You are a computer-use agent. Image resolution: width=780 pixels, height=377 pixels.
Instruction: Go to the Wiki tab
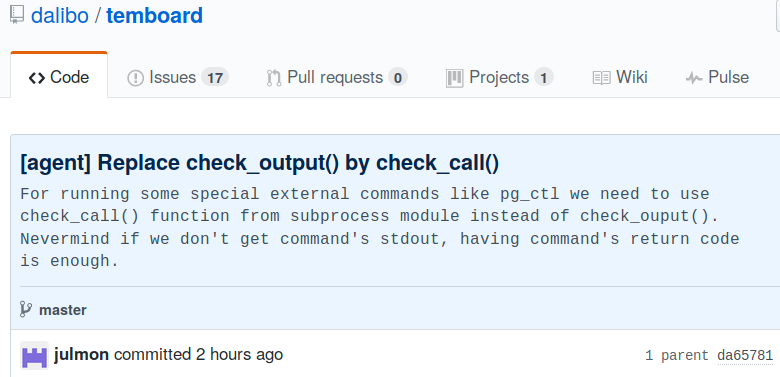(x=620, y=78)
